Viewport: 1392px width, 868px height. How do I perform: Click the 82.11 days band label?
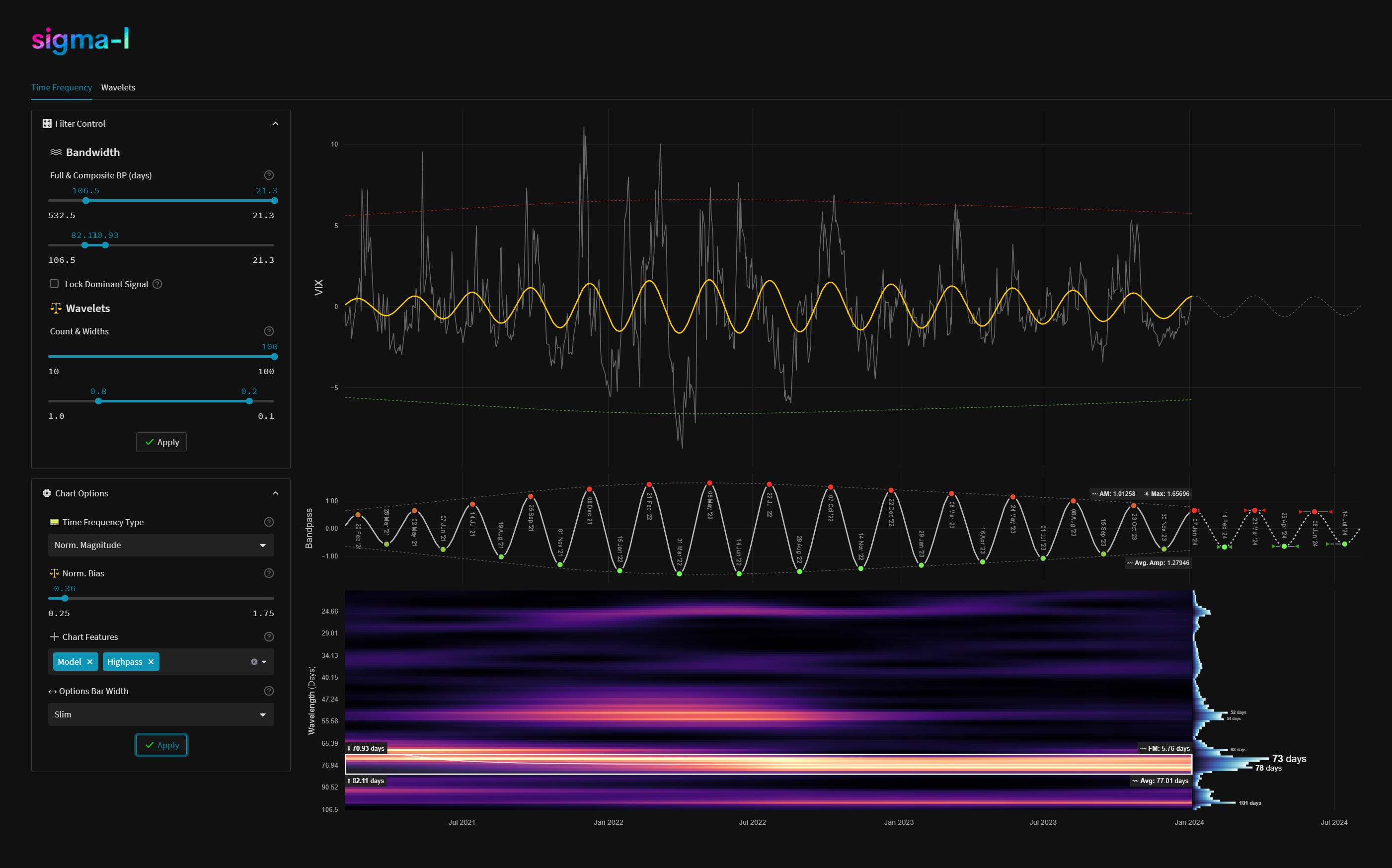(x=366, y=781)
